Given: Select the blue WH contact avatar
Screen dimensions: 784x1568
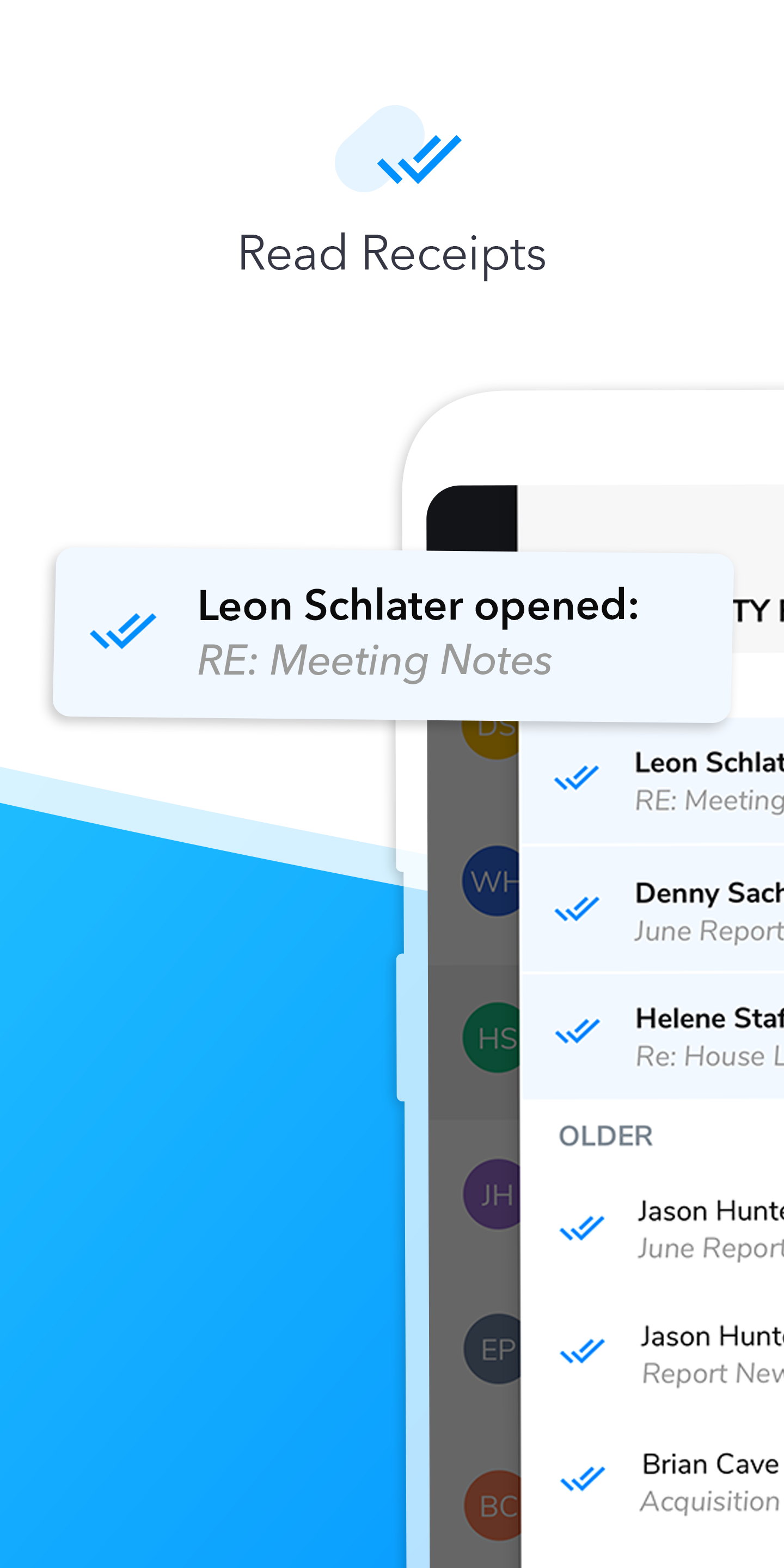Looking at the screenshot, I should pyautogui.click(x=492, y=881).
